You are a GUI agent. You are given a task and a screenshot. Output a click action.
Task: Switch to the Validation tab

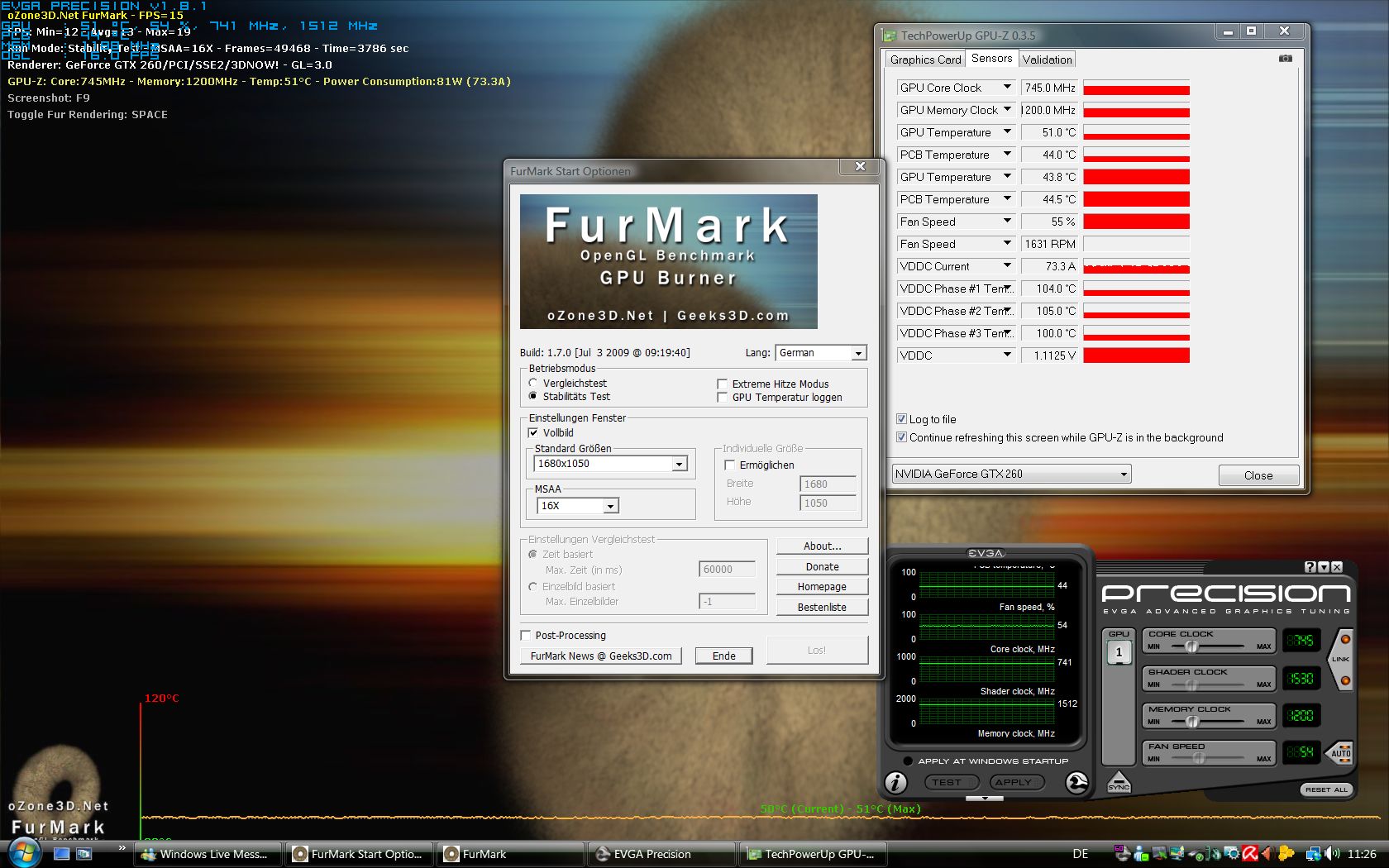point(1047,60)
